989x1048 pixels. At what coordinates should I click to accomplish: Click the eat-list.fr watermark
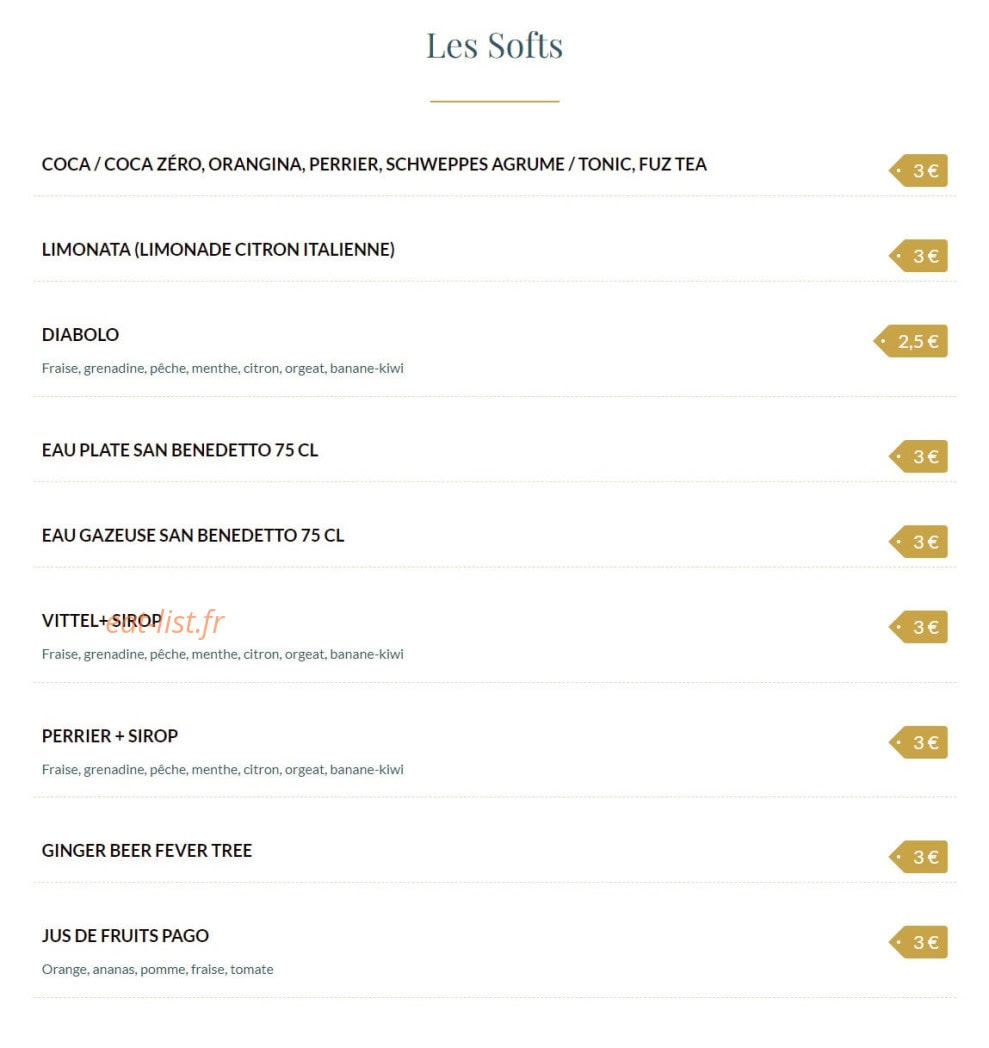[164, 622]
